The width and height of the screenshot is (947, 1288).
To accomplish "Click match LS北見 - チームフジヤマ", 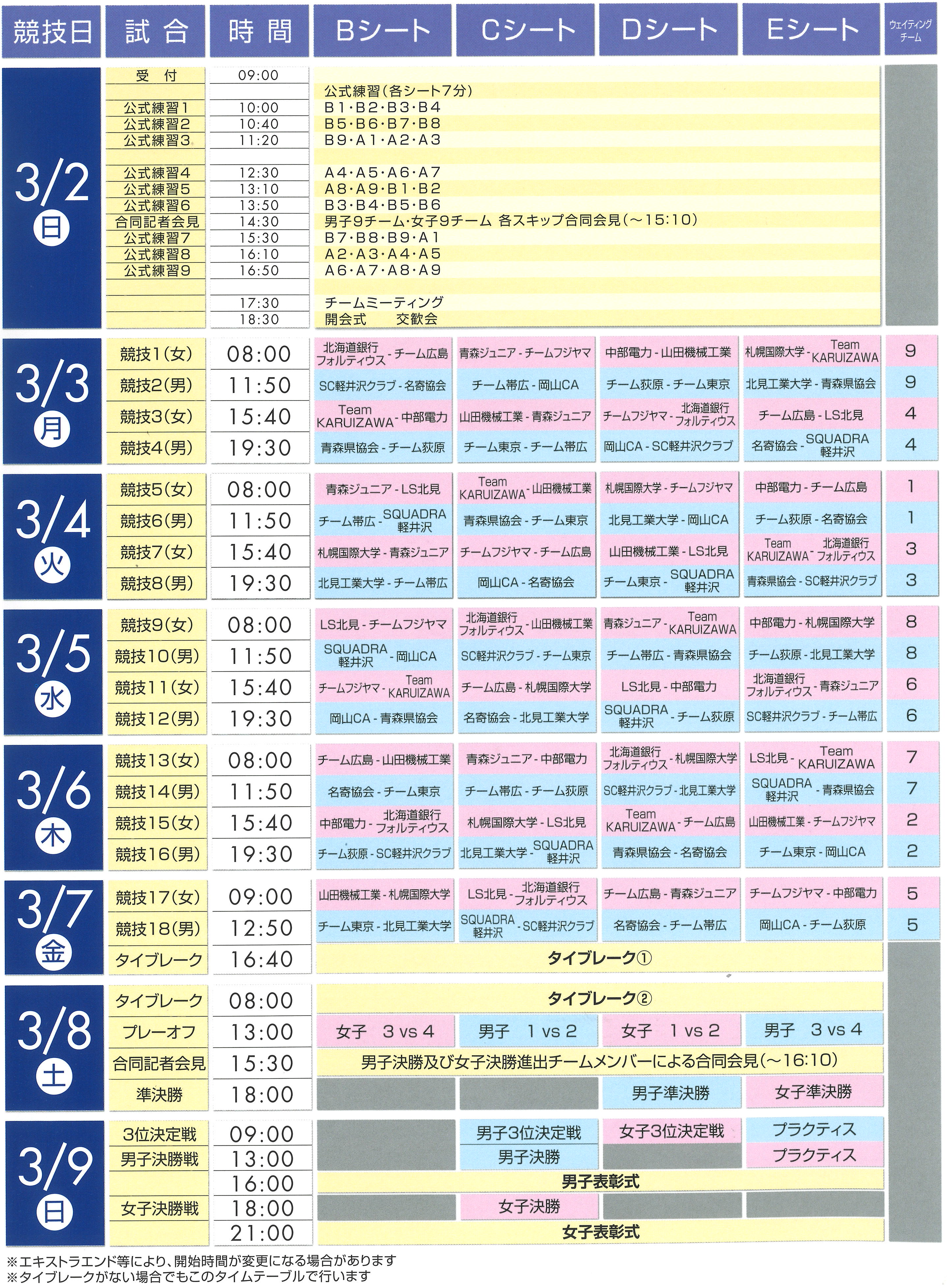I will [x=384, y=624].
